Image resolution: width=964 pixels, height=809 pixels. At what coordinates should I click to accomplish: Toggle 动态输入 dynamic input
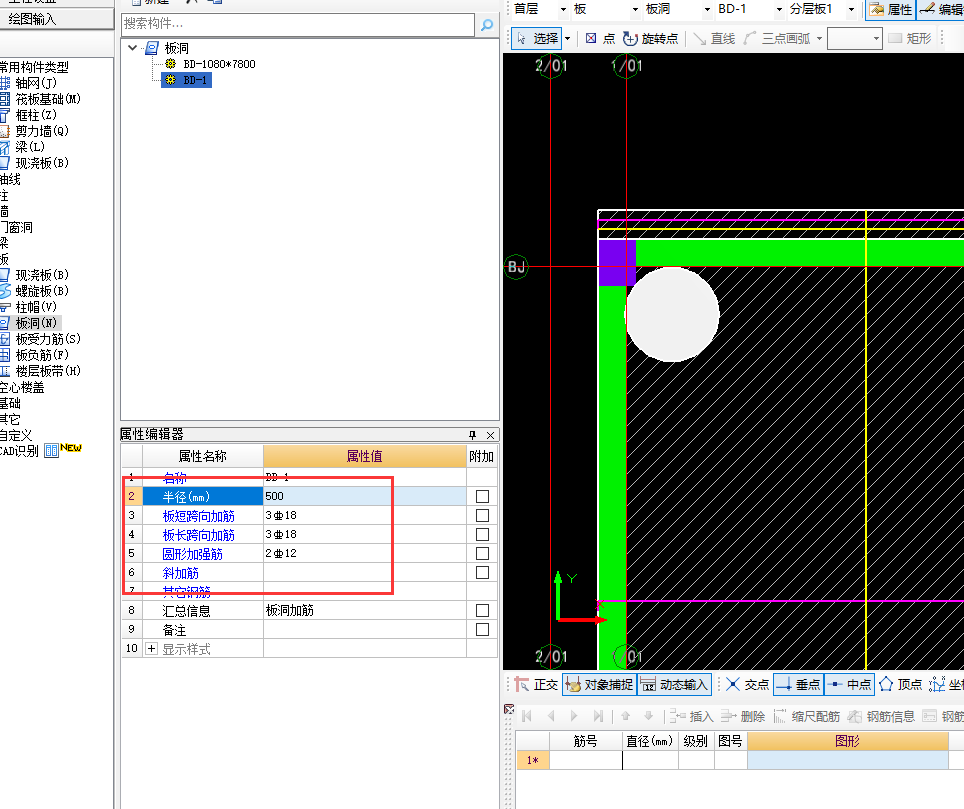point(674,684)
